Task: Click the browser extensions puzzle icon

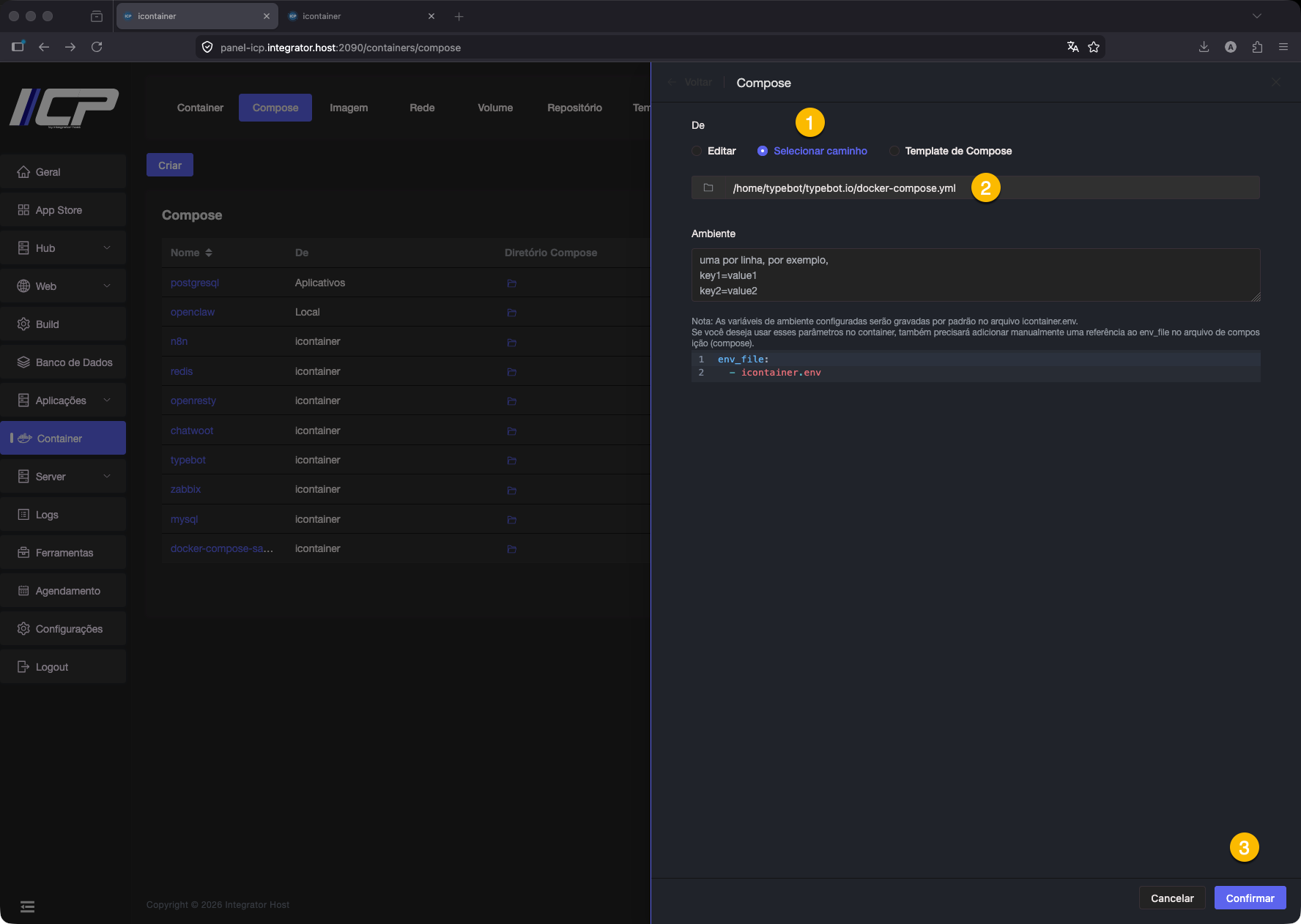Action: point(1257,47)
